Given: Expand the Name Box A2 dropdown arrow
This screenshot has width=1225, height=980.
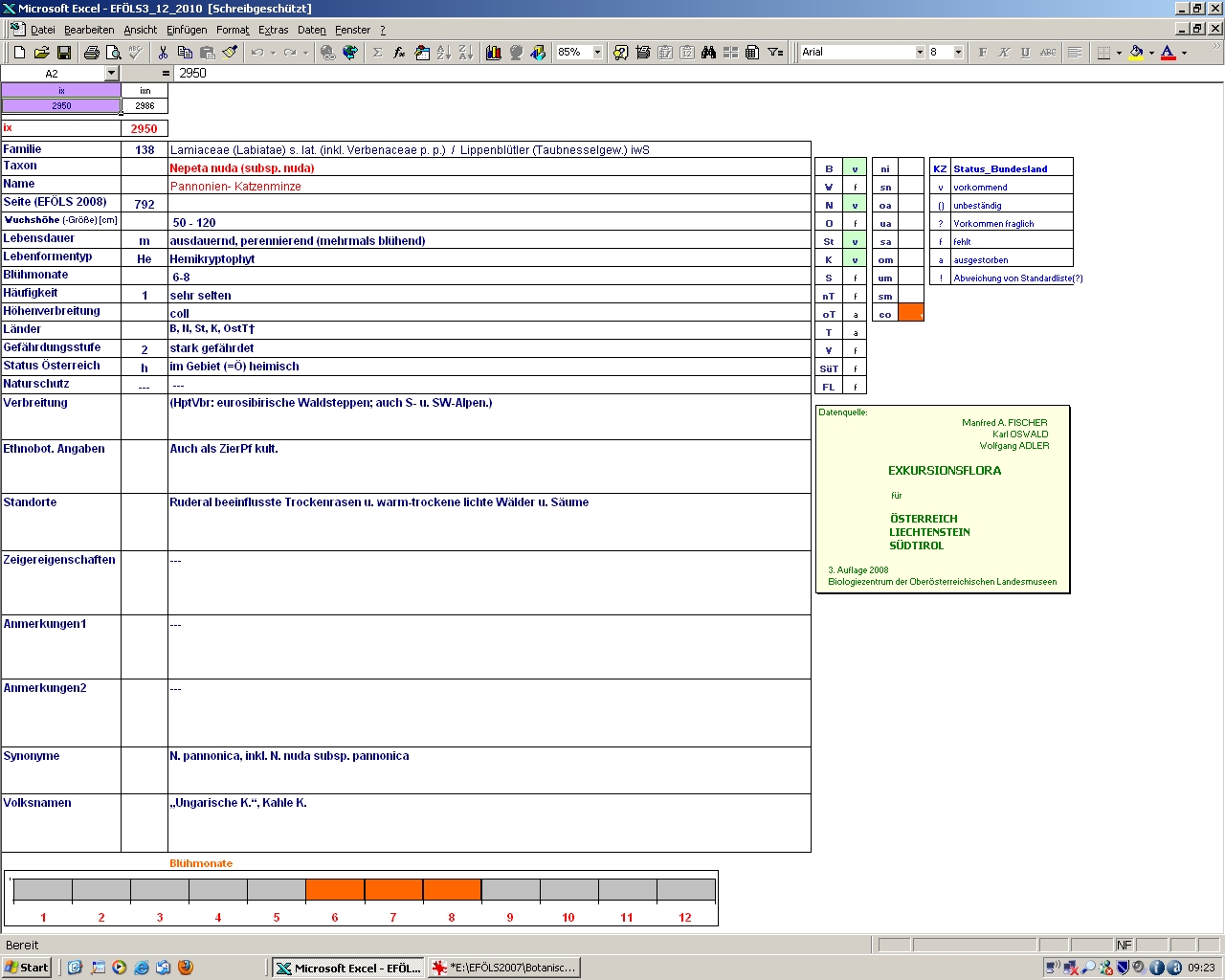Looking at the screenshot, I should click(x=111, y=74).
